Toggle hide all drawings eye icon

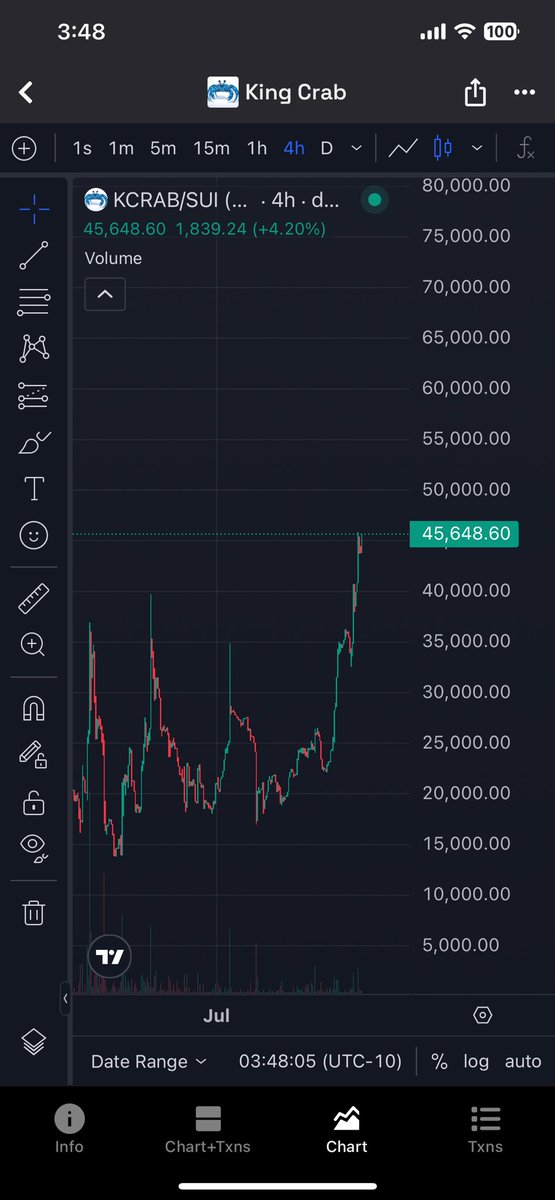click(34, 848)
